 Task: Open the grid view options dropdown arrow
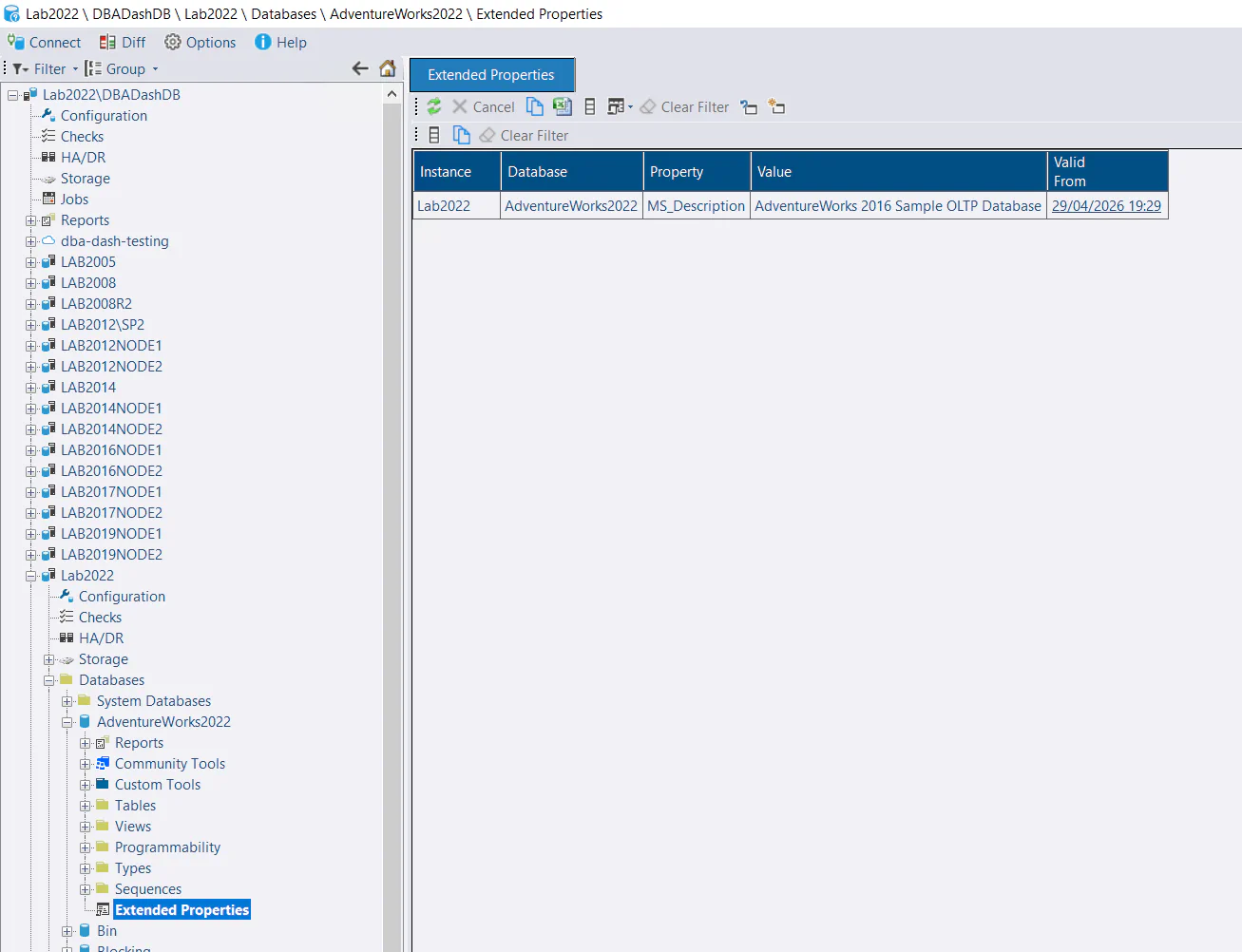[629, 106]
